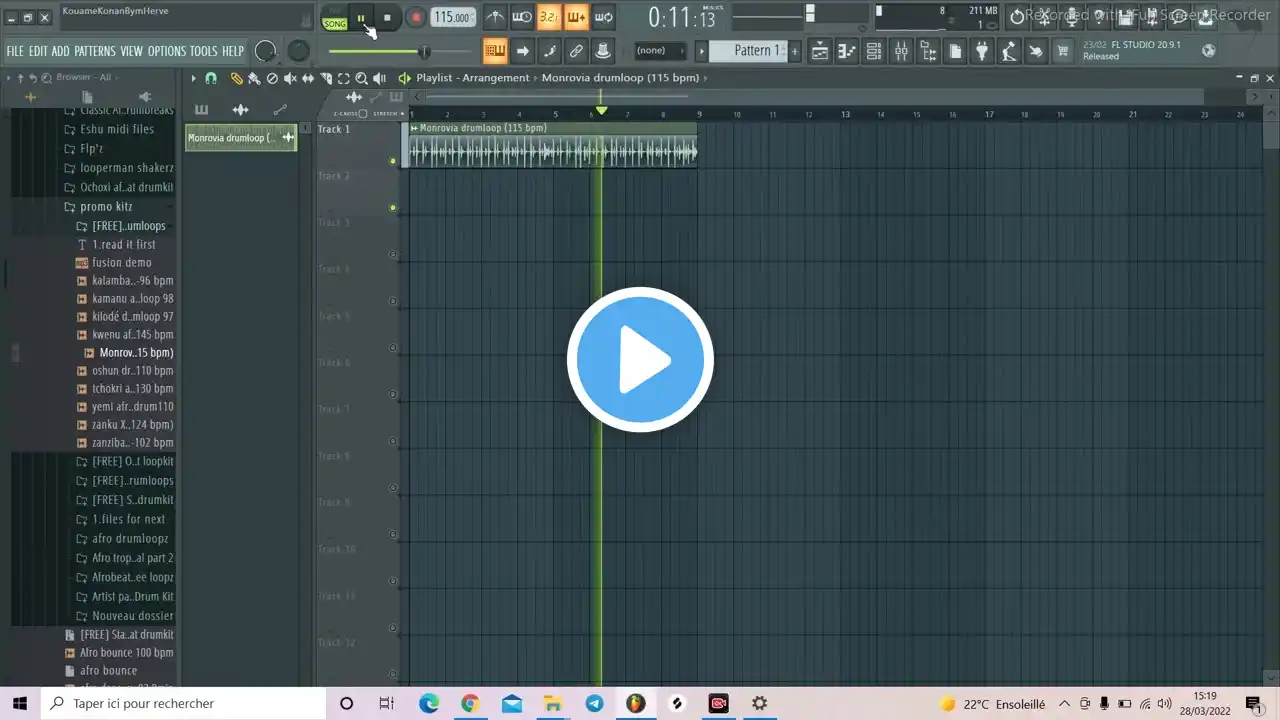Open the FILE menu

(x=15, y=51)
